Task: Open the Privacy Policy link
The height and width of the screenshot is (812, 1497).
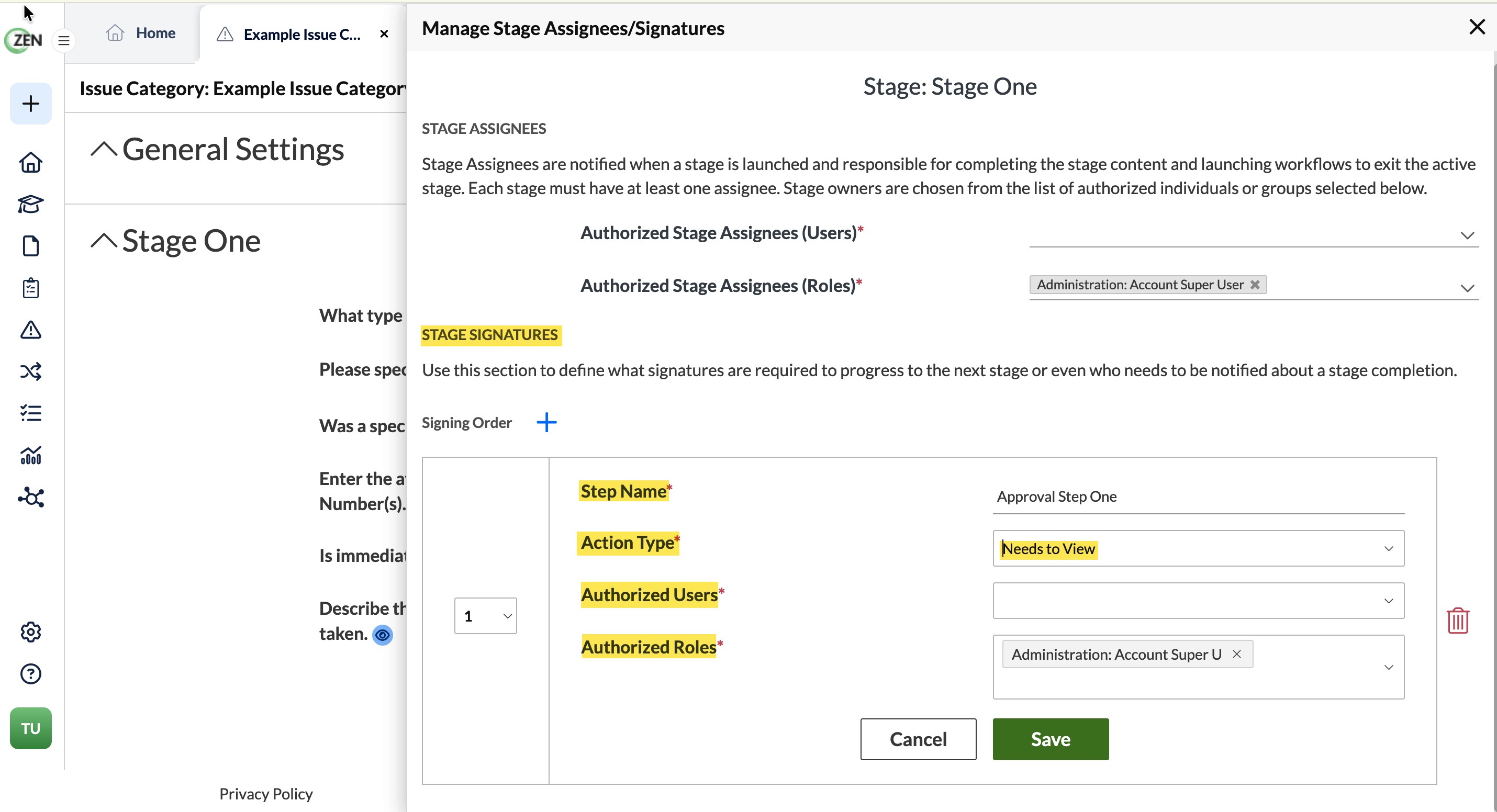Action: tap(265, 794)
